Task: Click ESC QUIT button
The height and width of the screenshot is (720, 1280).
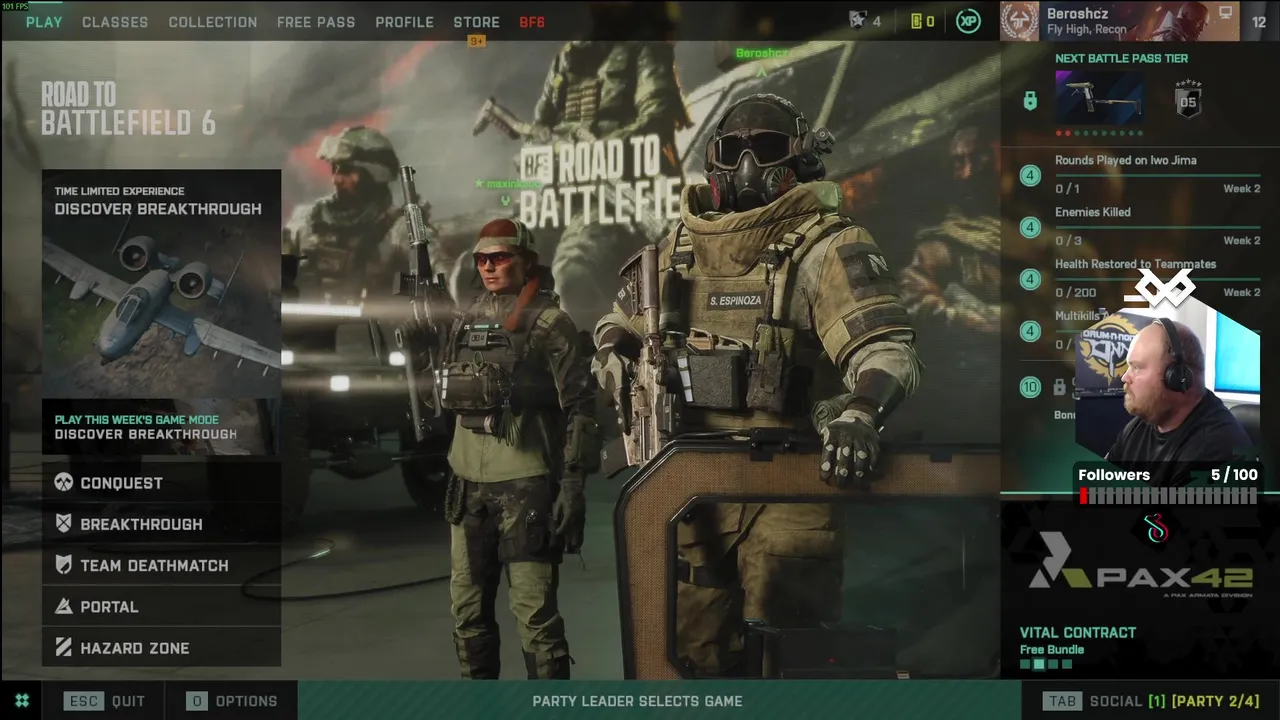Action: coord(104,701)
